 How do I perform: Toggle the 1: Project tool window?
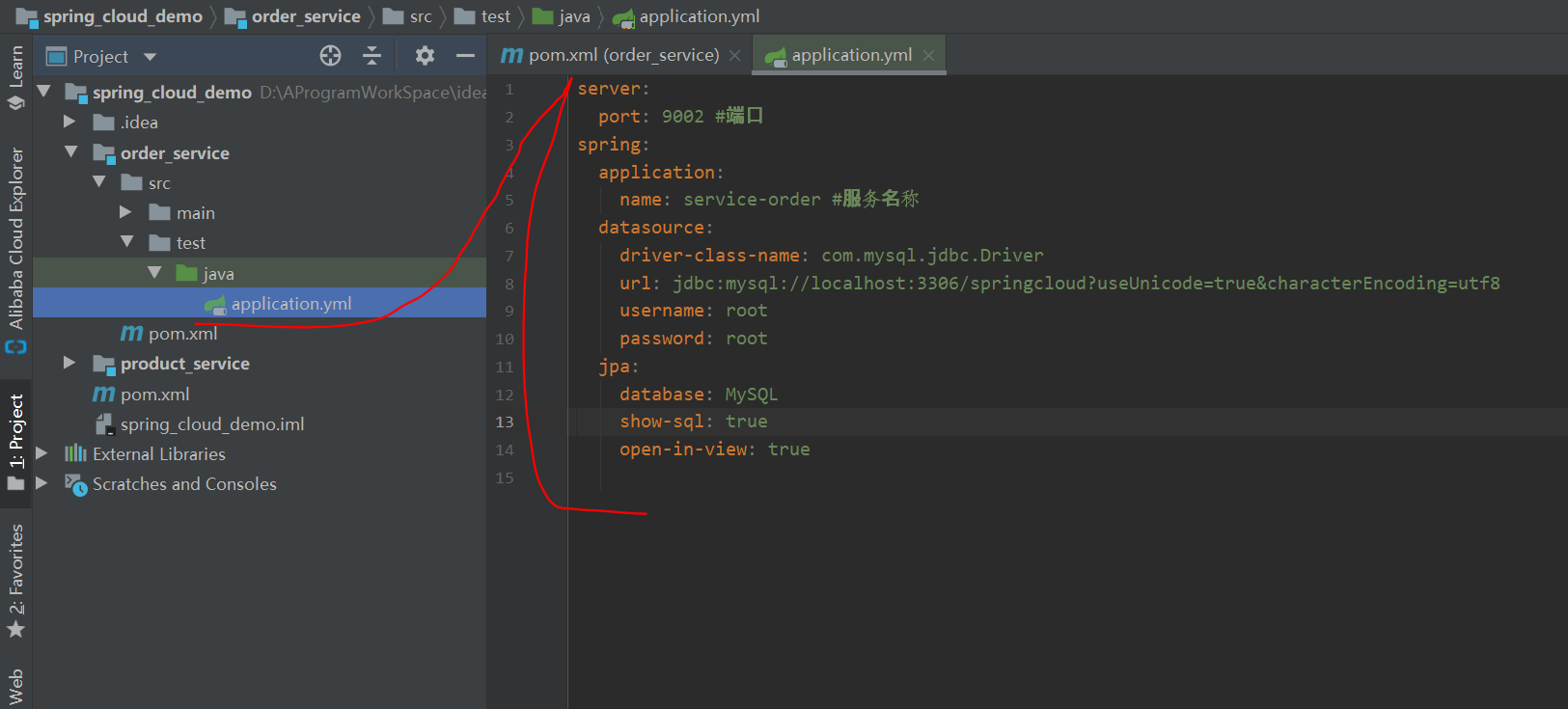pyautogui.click(x=15, y=444)
